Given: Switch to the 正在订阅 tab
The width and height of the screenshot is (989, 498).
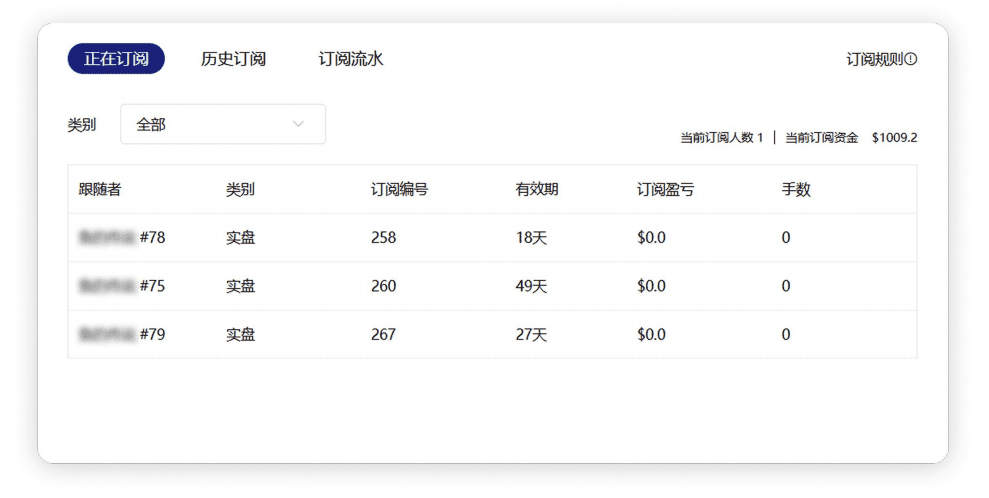Looking at the screenshot, I should (x=116, y=59).
